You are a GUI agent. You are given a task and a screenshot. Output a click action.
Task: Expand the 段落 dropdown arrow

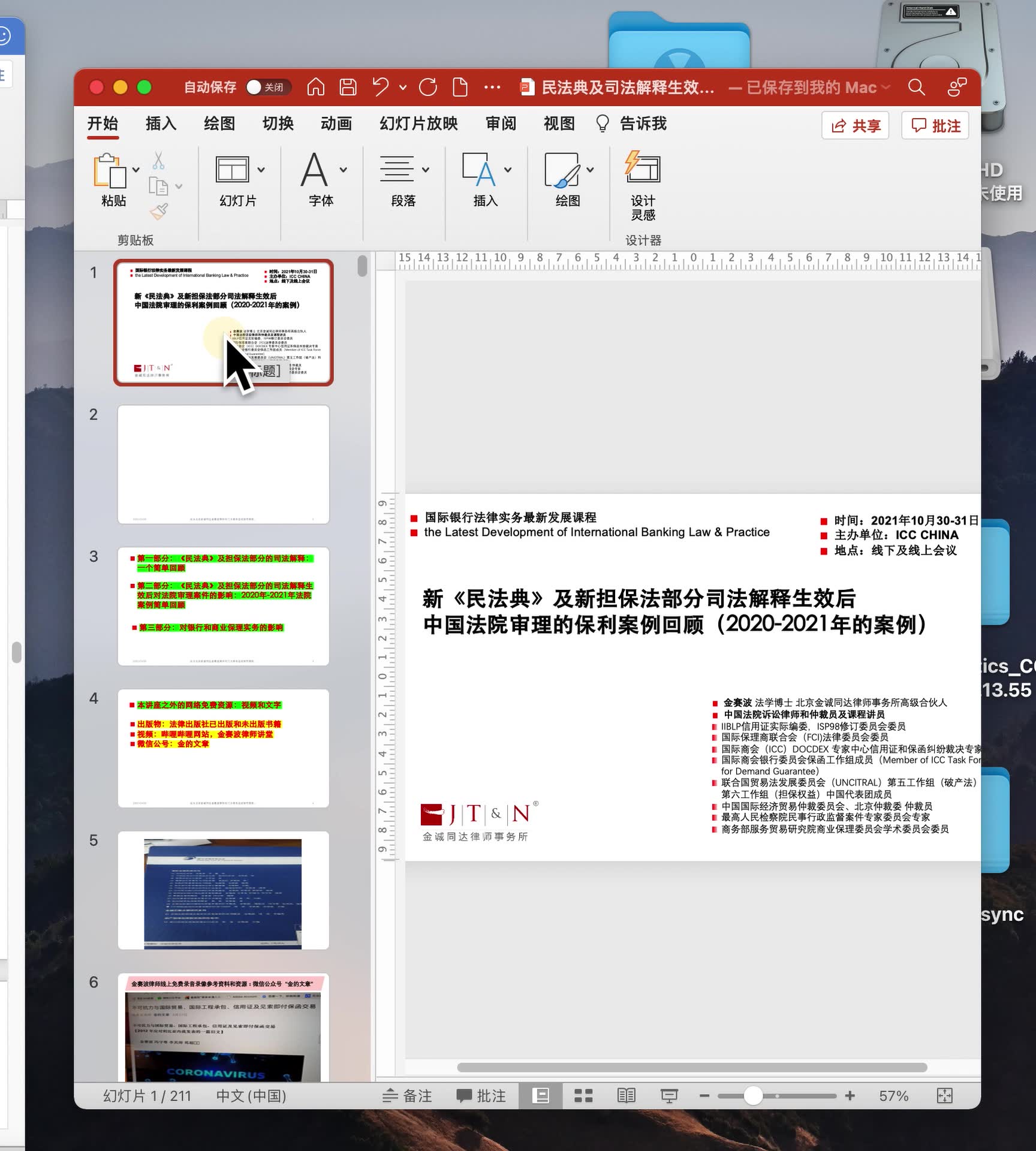point(426,170)
